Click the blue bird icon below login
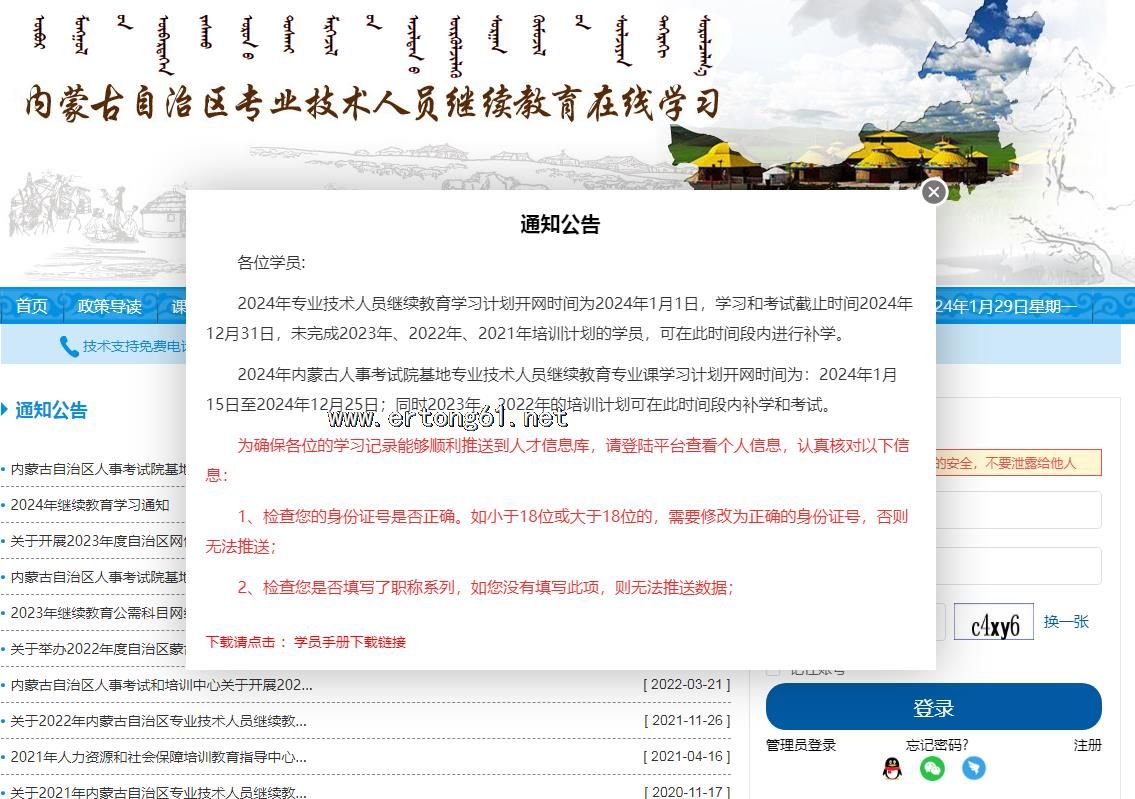Viewport: 1135px width, 799px height. click(x=974, y=768)
